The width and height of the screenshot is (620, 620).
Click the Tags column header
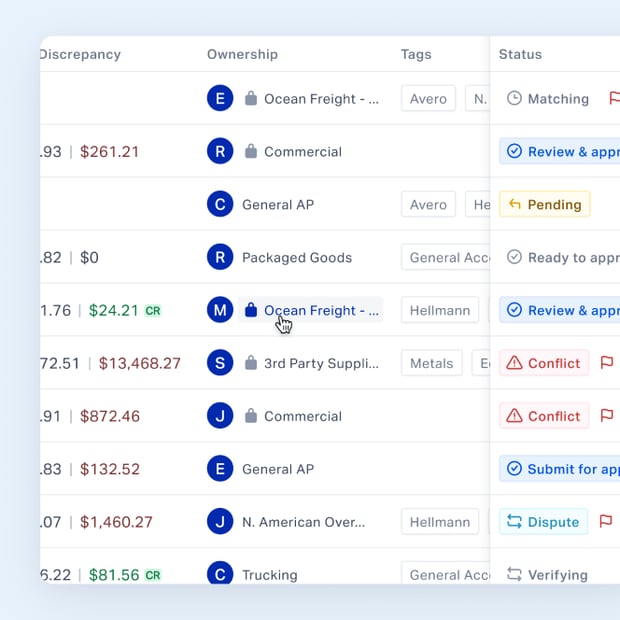coord(416,54)
